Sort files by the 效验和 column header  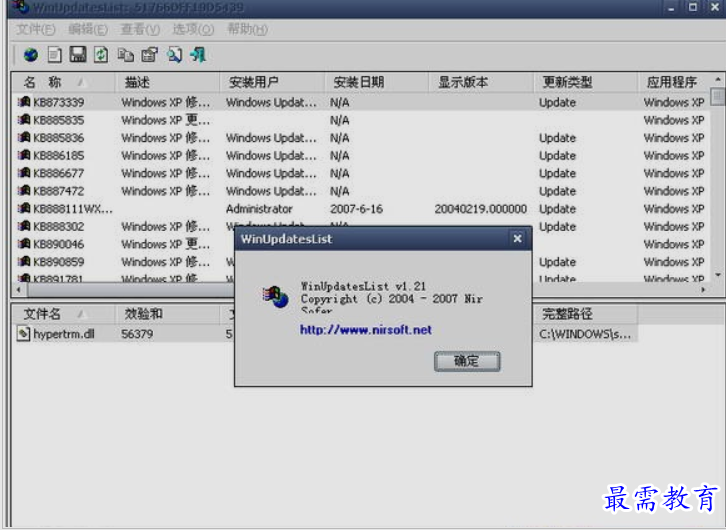click(x=167, y=314)
